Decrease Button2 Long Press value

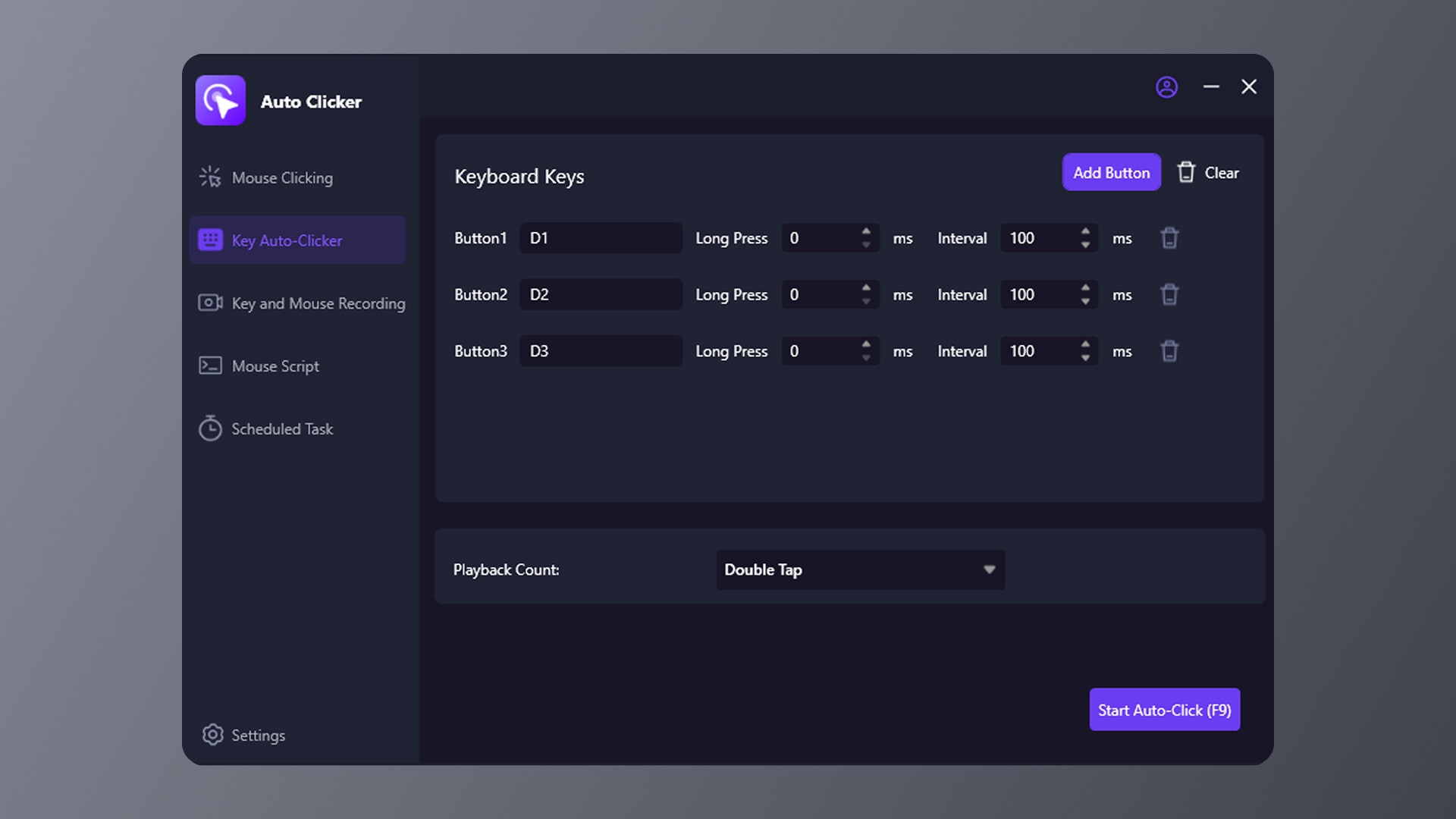[865, 300]
